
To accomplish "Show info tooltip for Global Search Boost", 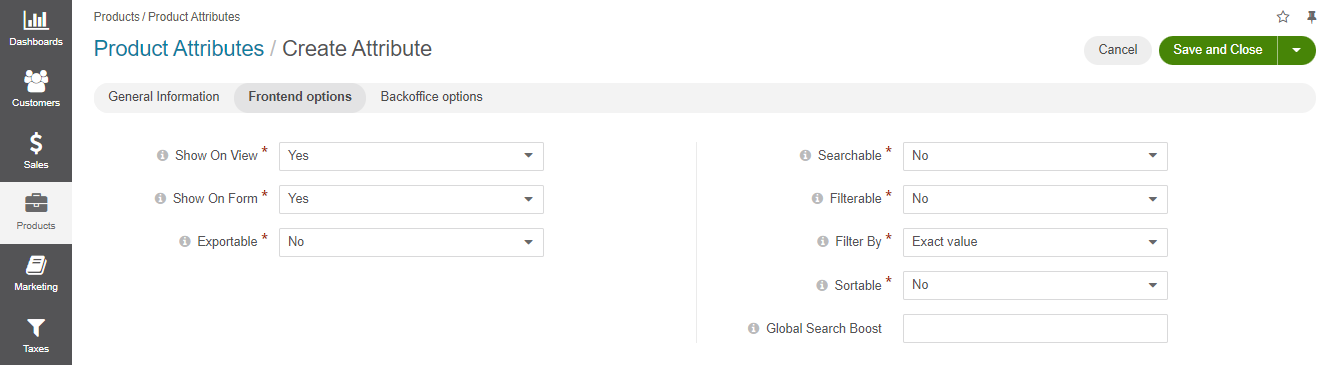I will coord(753,329).
